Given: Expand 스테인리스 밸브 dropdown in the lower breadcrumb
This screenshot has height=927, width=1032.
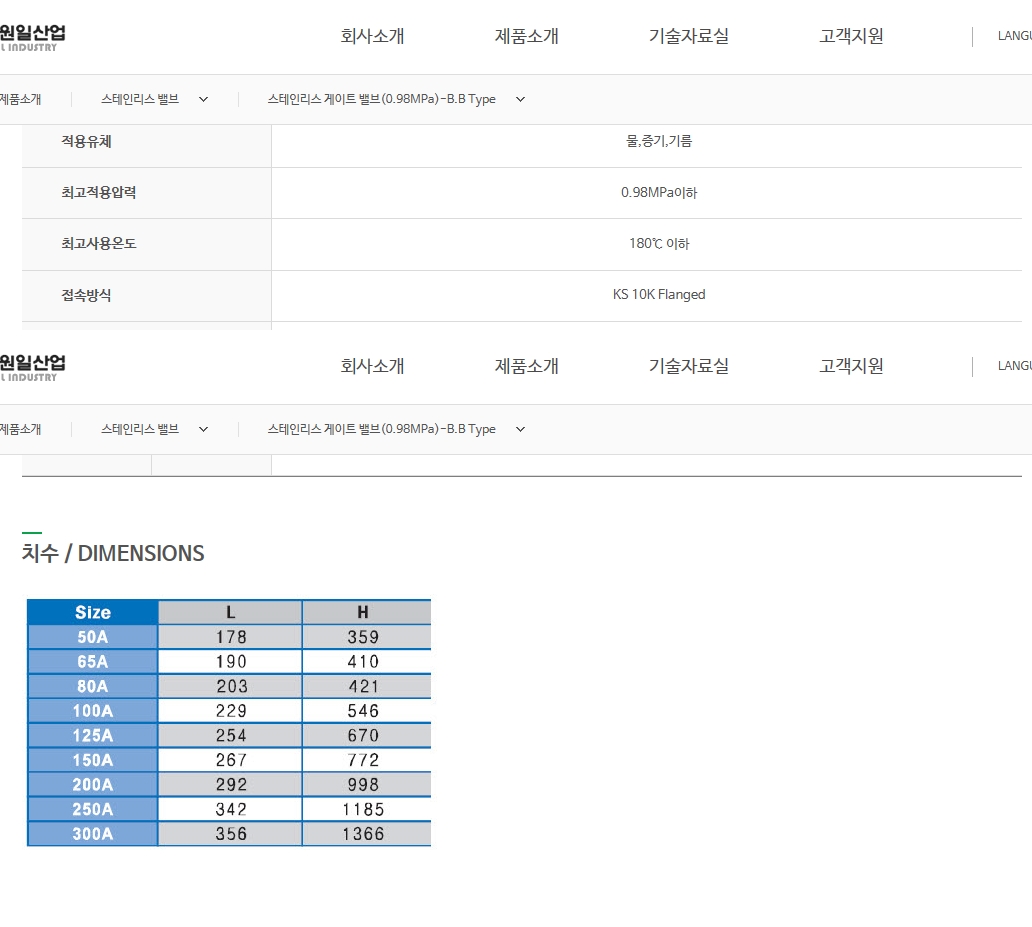Looking at the screenshot, I should 155,429.
